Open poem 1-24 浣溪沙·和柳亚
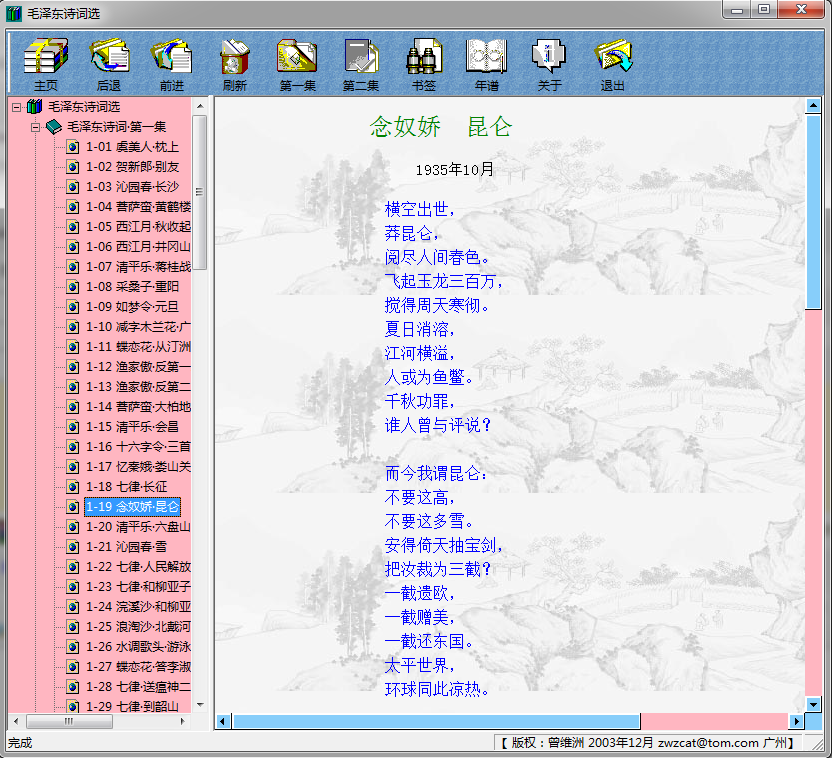The image size is (832, 758). click(x=138, y=607)
